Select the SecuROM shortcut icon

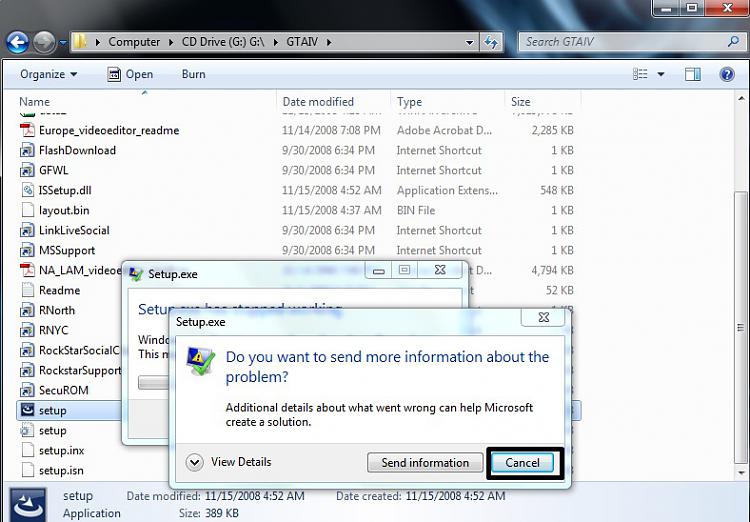(28, 390)
